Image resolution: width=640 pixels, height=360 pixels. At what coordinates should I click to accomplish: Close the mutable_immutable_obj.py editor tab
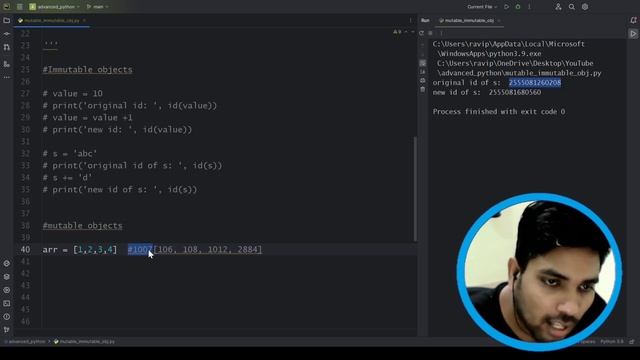click(x=84, y=20)
